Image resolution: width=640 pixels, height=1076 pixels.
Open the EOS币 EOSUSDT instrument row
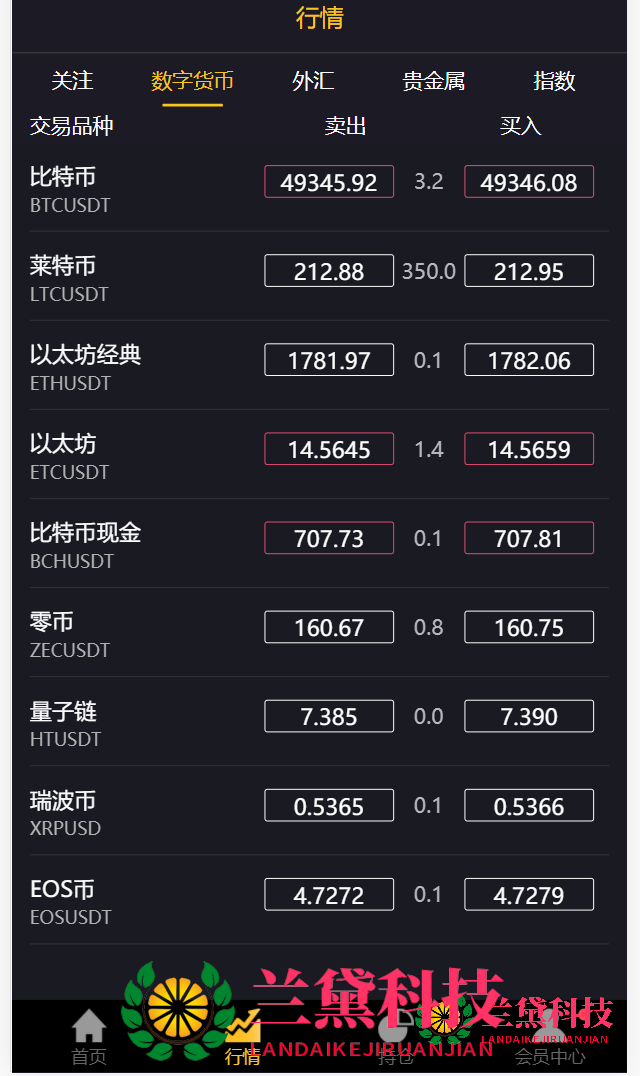click(x=70, y=900)
